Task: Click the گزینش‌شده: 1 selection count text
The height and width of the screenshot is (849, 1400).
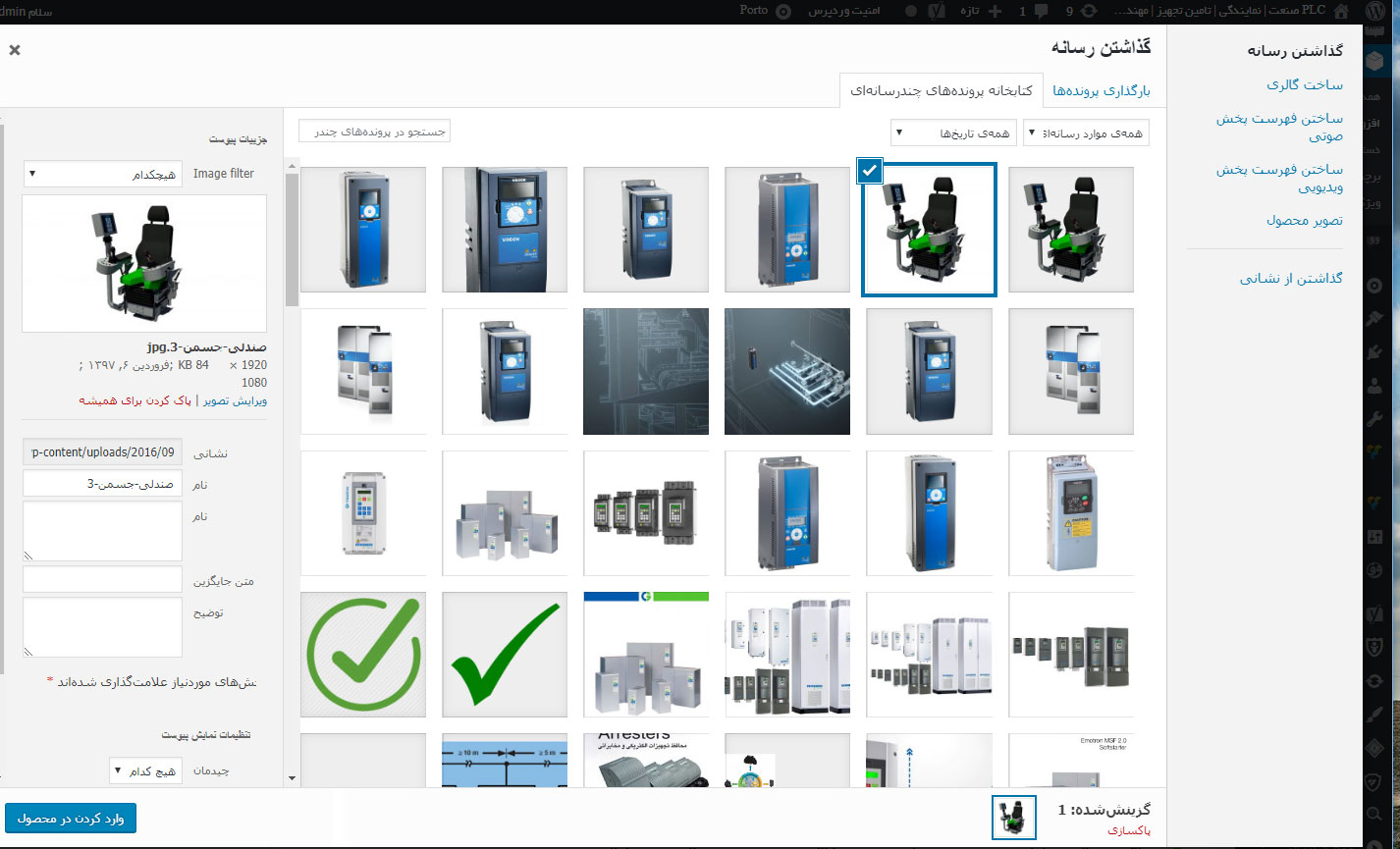Action: coord(1104,811)
